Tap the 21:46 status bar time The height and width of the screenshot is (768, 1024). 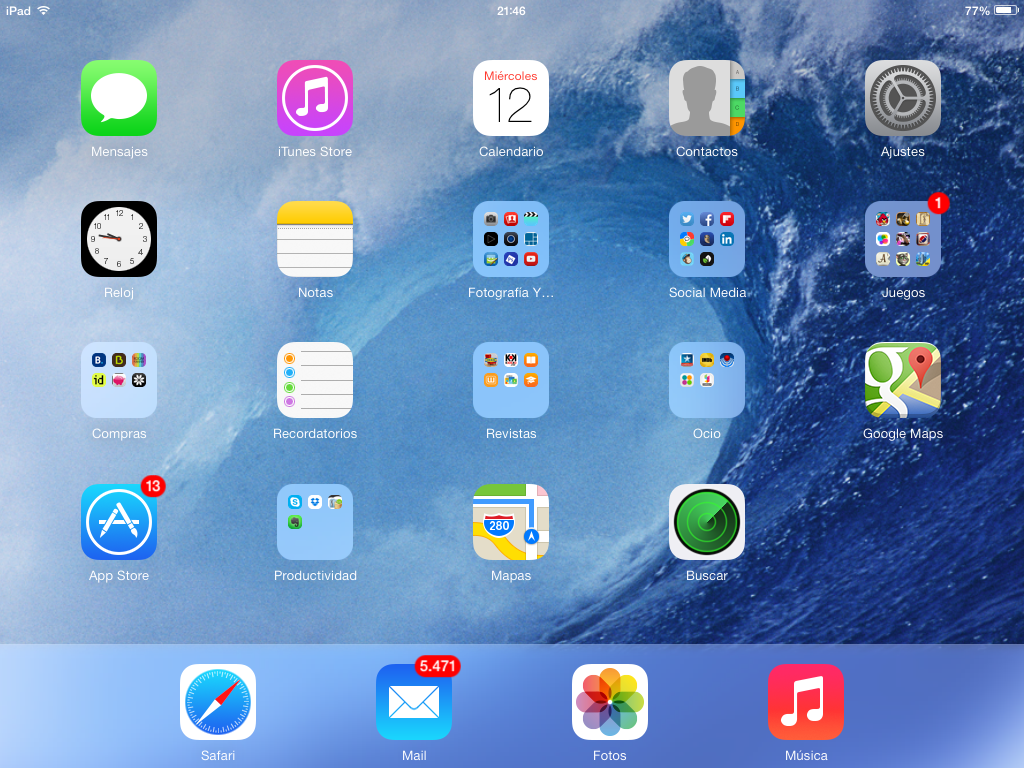[511, 11]
